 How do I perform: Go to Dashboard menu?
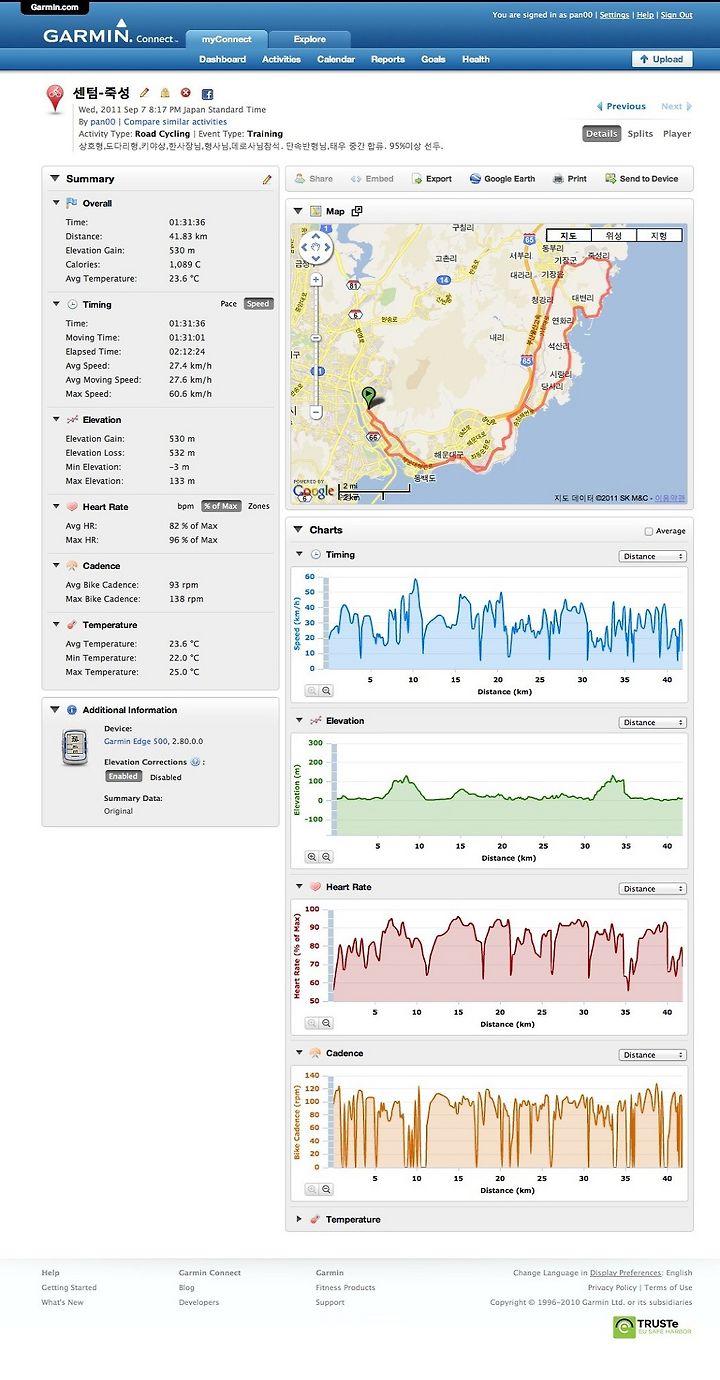[x=222, y=59]
